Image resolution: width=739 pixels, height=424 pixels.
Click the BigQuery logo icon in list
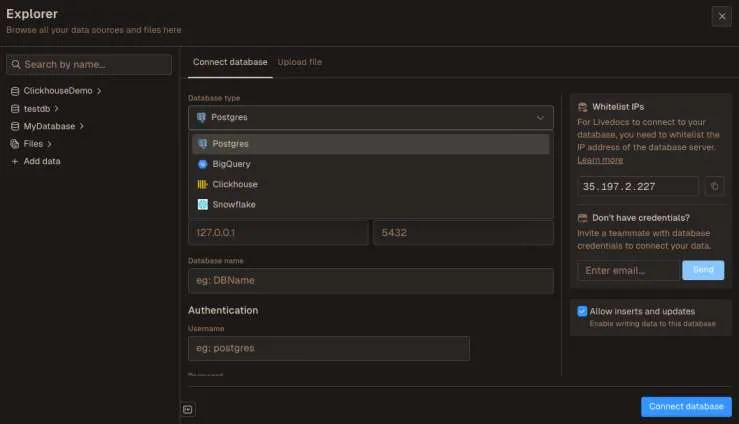point(202,164)
